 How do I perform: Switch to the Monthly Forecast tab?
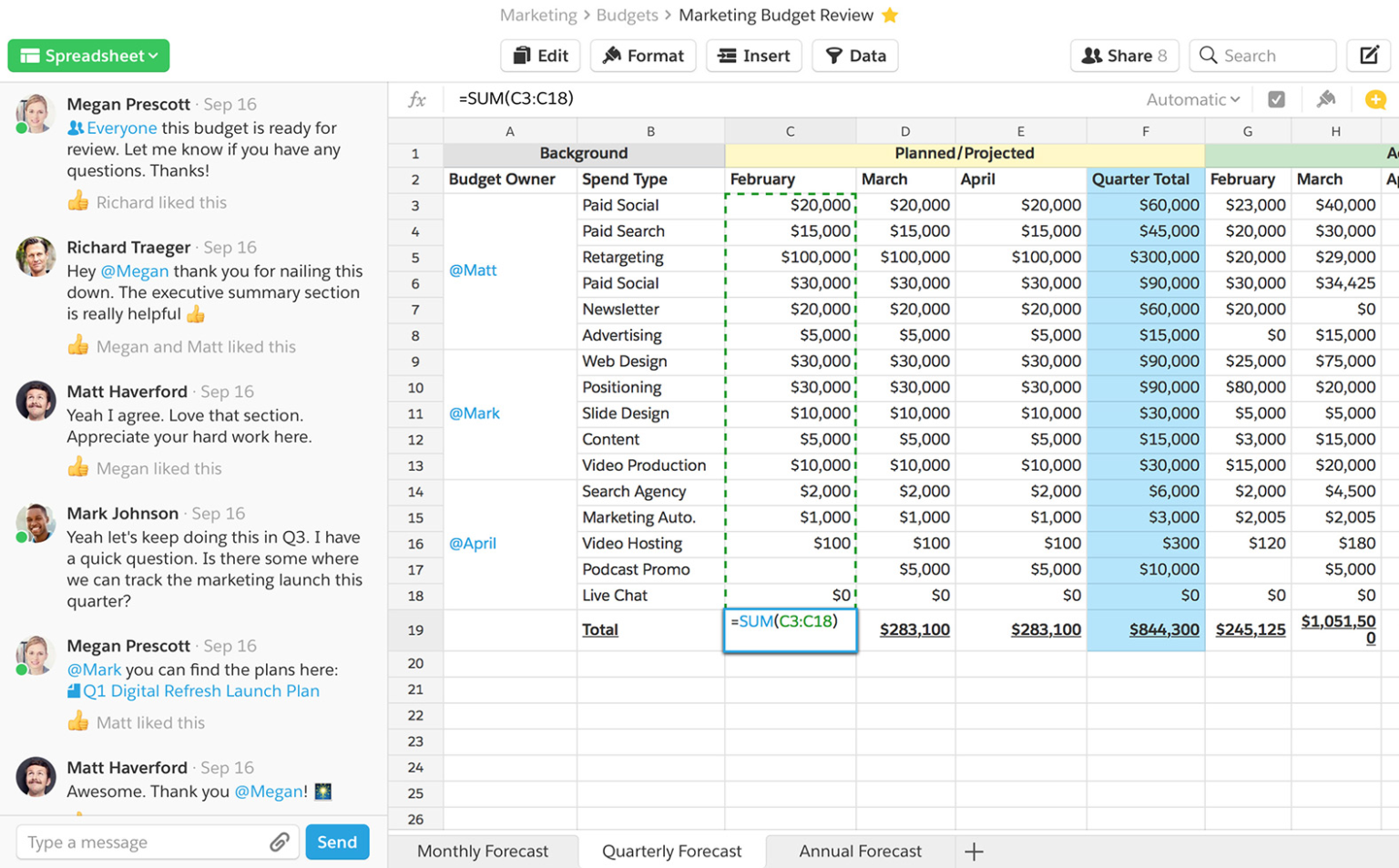pyautogui.click(x=483, y=851)
